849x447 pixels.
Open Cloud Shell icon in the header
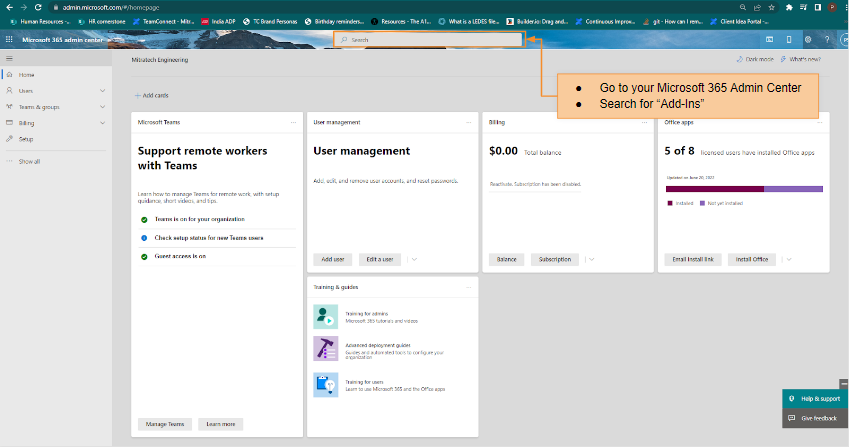pyautogui.click(x=769, y=40)
